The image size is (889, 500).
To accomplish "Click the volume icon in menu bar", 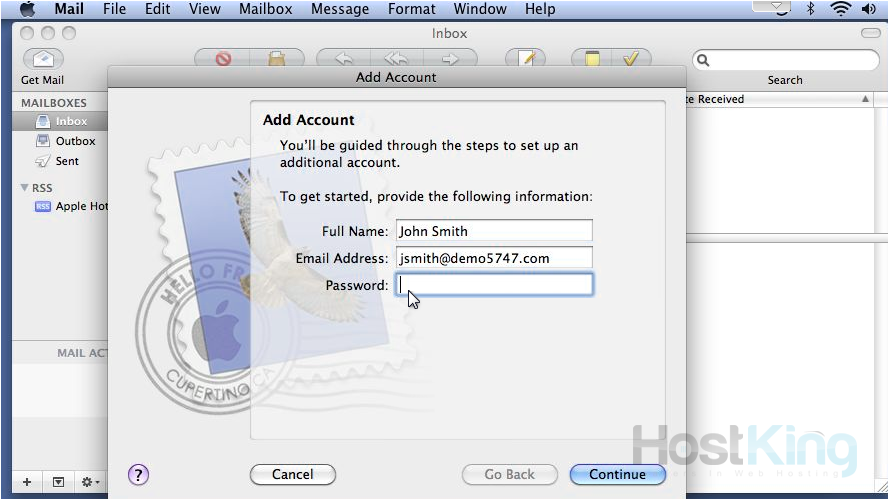I will (x=867, y=9).
